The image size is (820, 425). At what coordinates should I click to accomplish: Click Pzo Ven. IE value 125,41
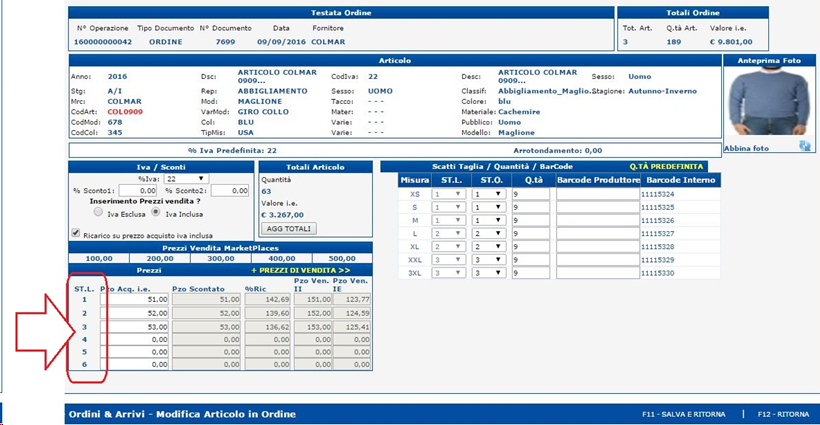352,327
